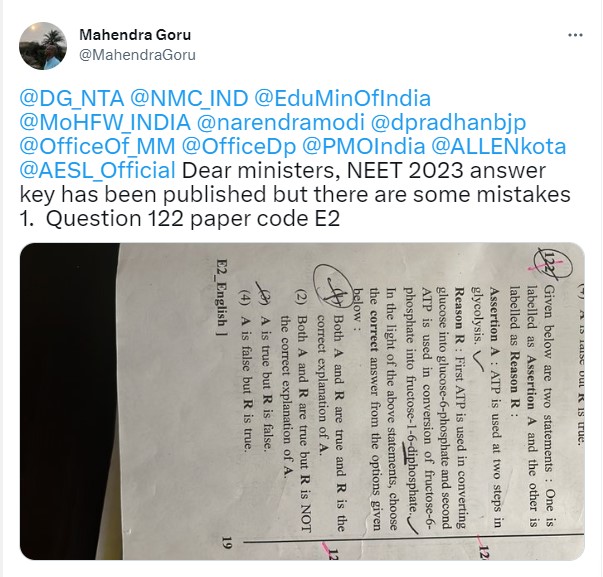Image resolution: width=603 pixels, height=577 pixels.
Task: Open the @narendramodi mention
Action: [281, 123]
